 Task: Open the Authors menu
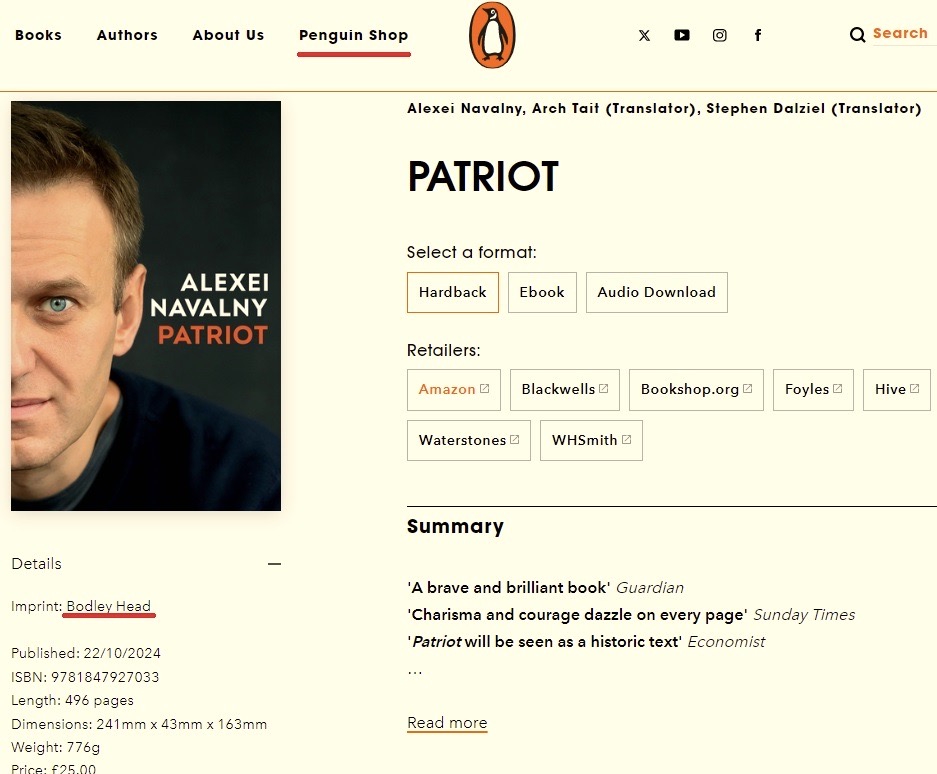(127, 35)
